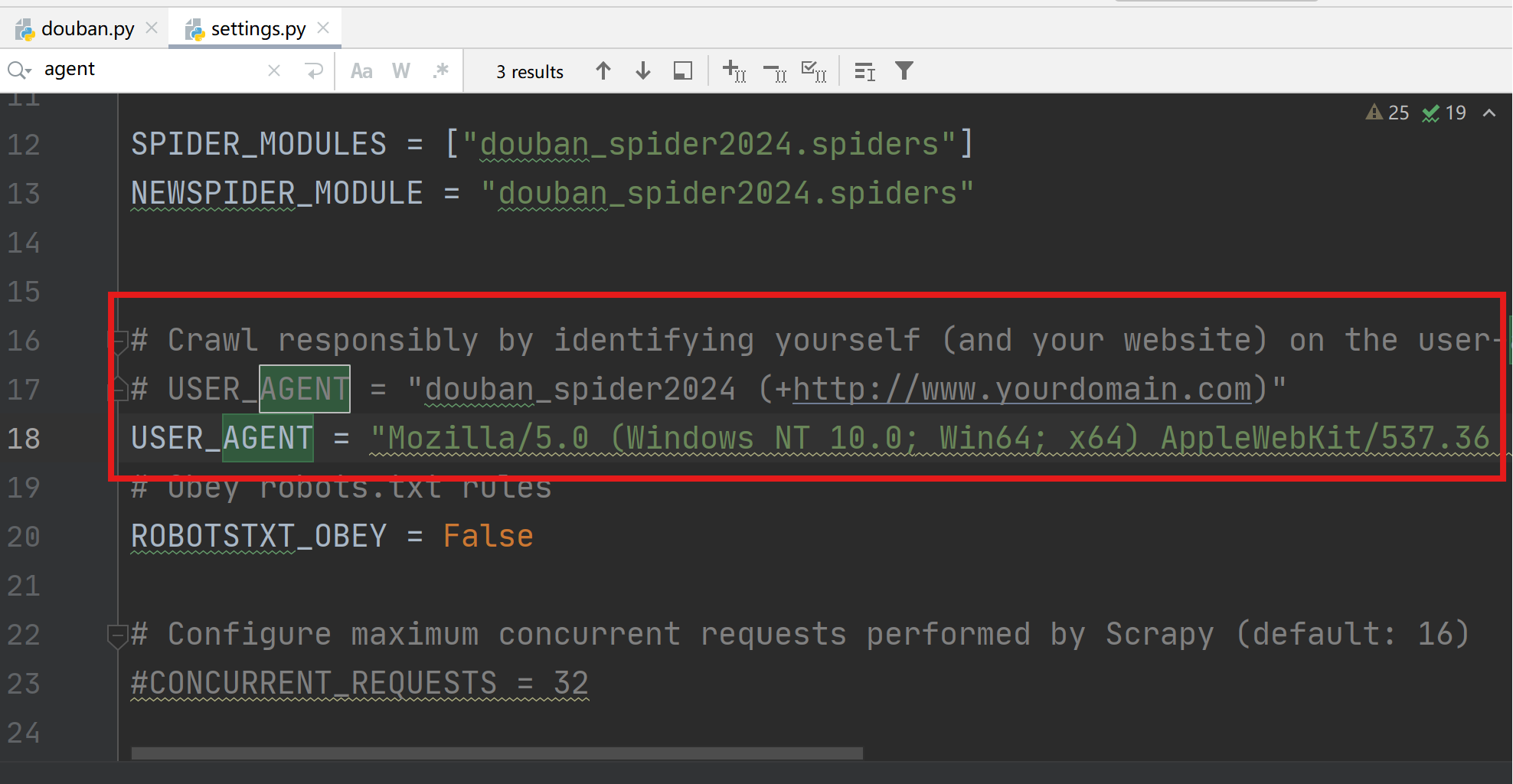Click NEWSPIDER_MODULE on line 13
1513x784 pixels.
(277, 193)
